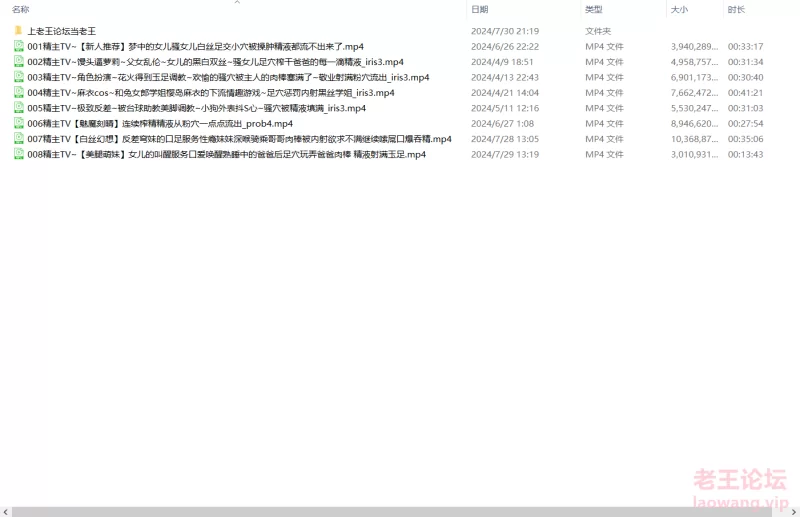
Task: Click the date 2024/7/30 21:19
Action: [x=505, y=31]
